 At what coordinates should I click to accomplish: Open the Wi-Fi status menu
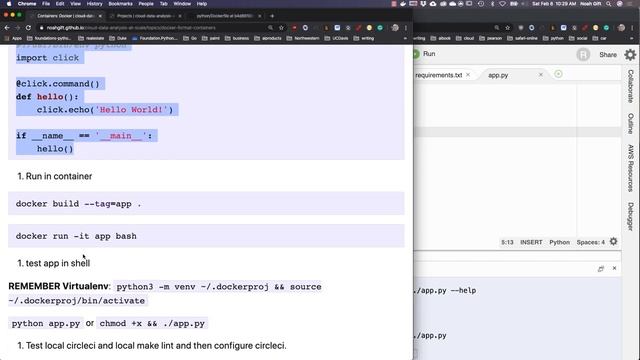coord(502,4)
